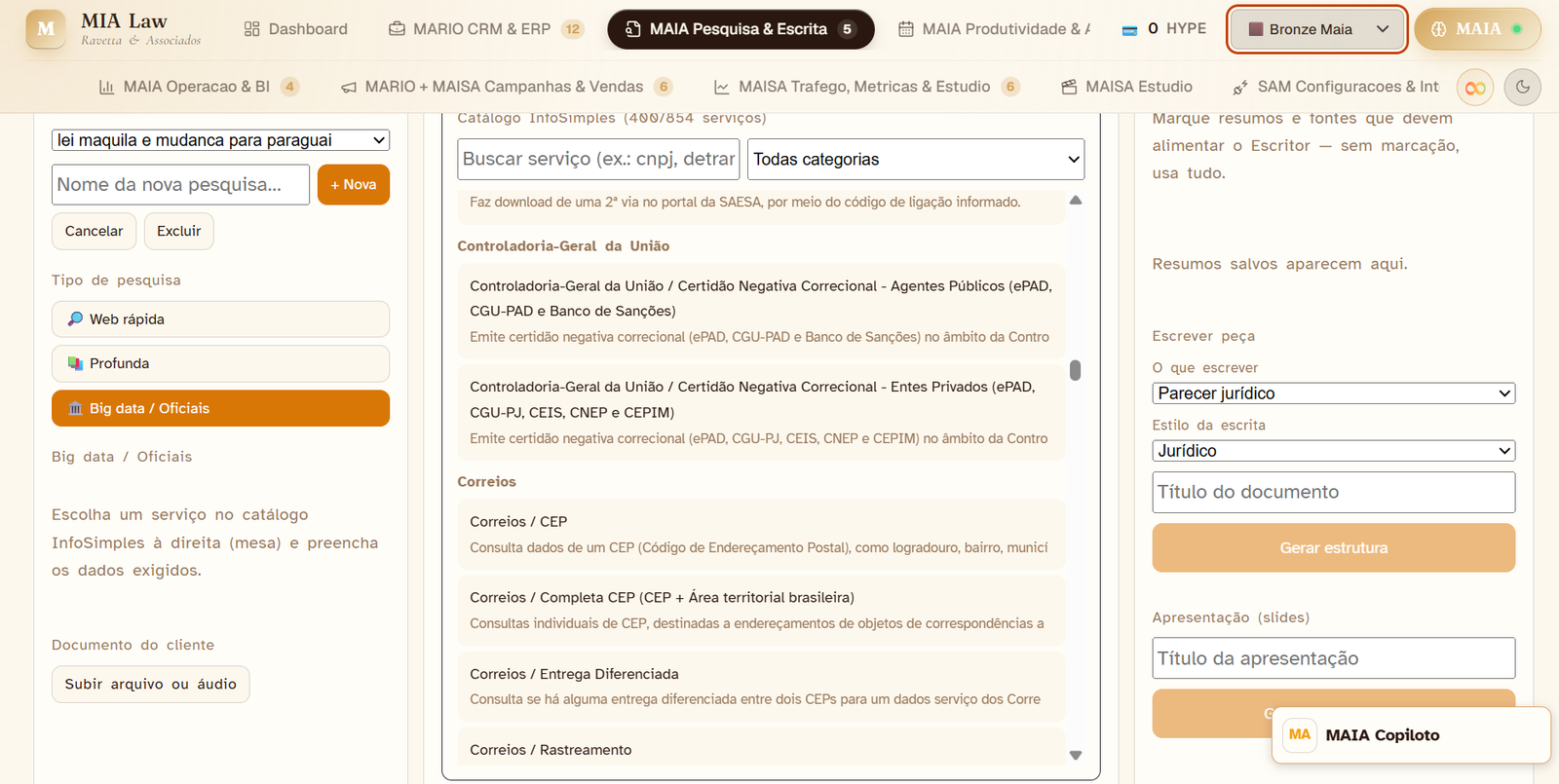Click the Dashboard grid icon

coord(251,29)
